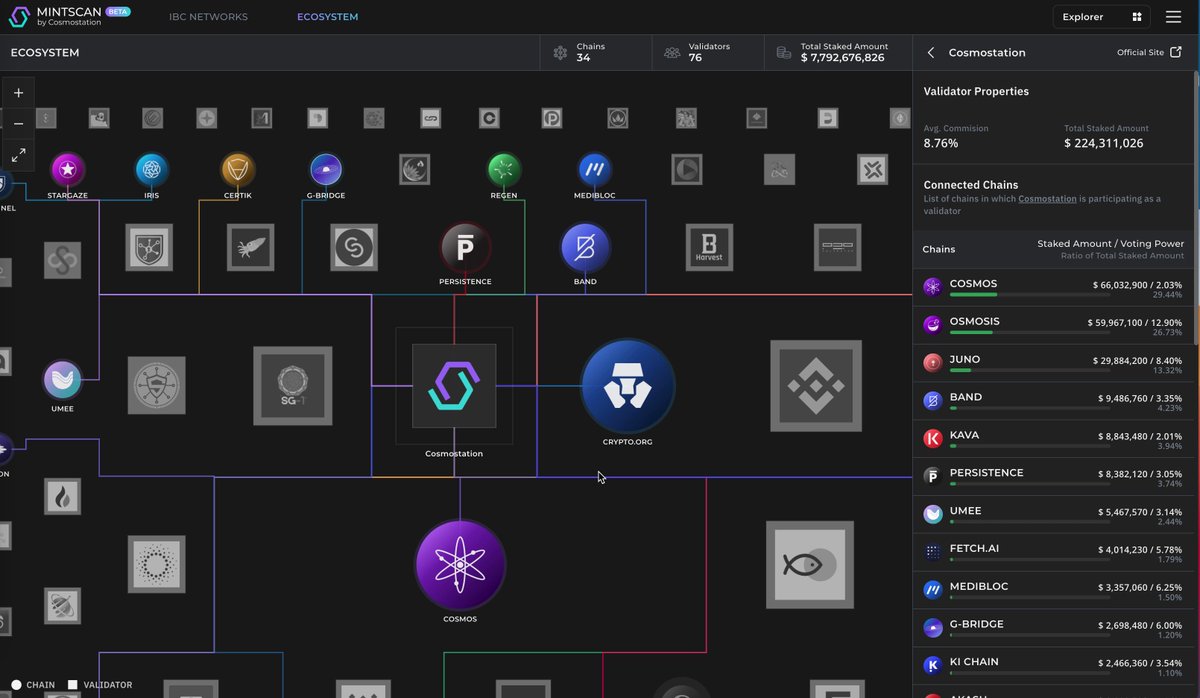
Task: Select the Band chain node in map
Action: (x=585, y=248)
